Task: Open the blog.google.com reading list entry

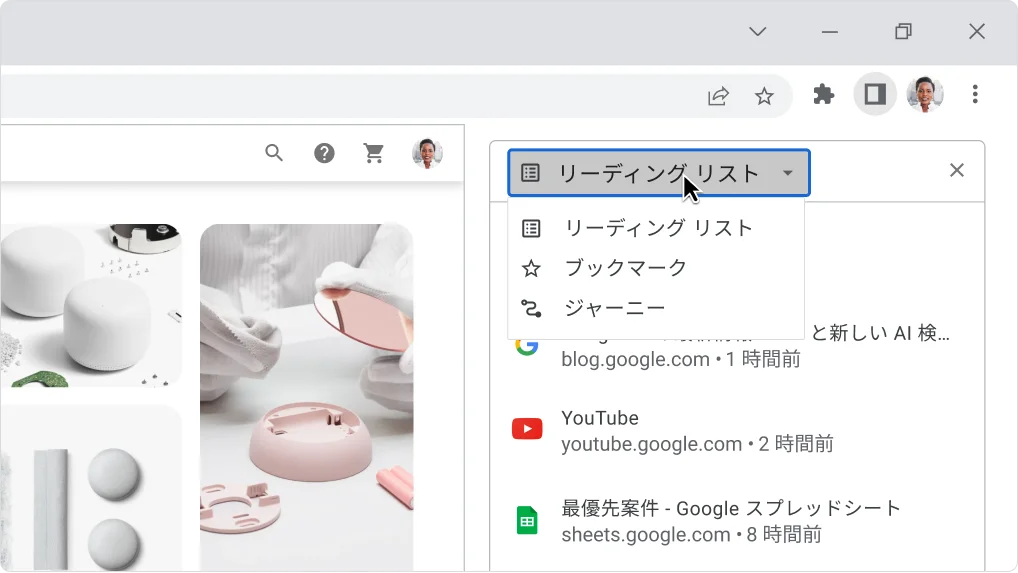Action: click(737, 346)
